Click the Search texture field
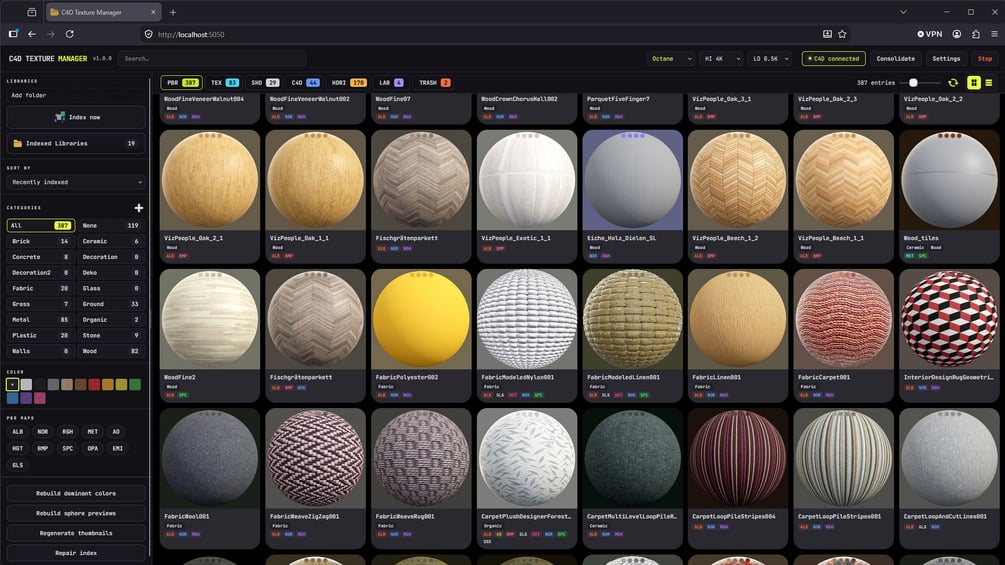This screenshot has height=565, width=1005. click(x=212, y=58)
